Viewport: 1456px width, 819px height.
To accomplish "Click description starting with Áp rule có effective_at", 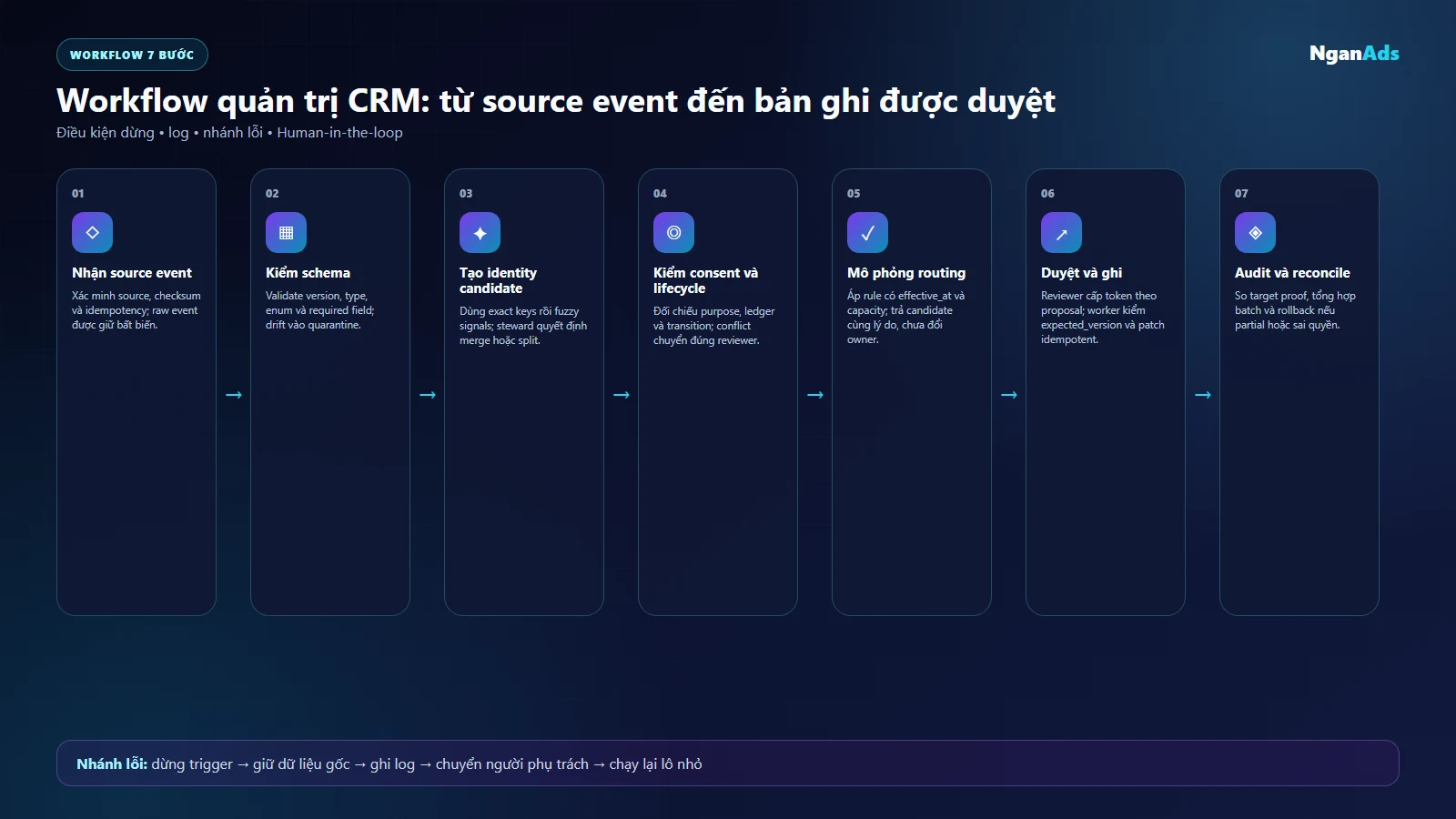I will click(905, 318).
